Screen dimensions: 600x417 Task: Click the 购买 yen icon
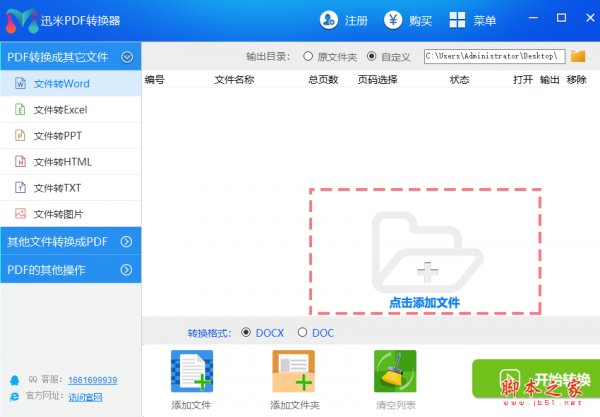pyautogui.click(x=393, y=20)
